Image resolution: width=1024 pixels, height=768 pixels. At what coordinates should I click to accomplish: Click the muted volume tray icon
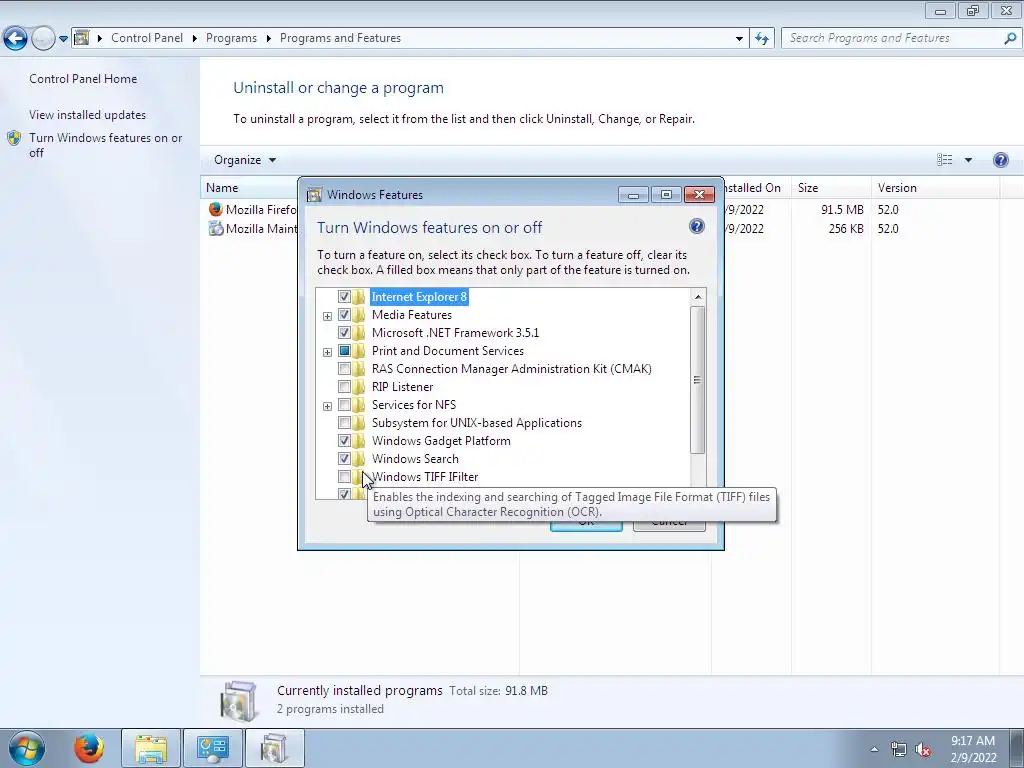[x=923, y=750]
